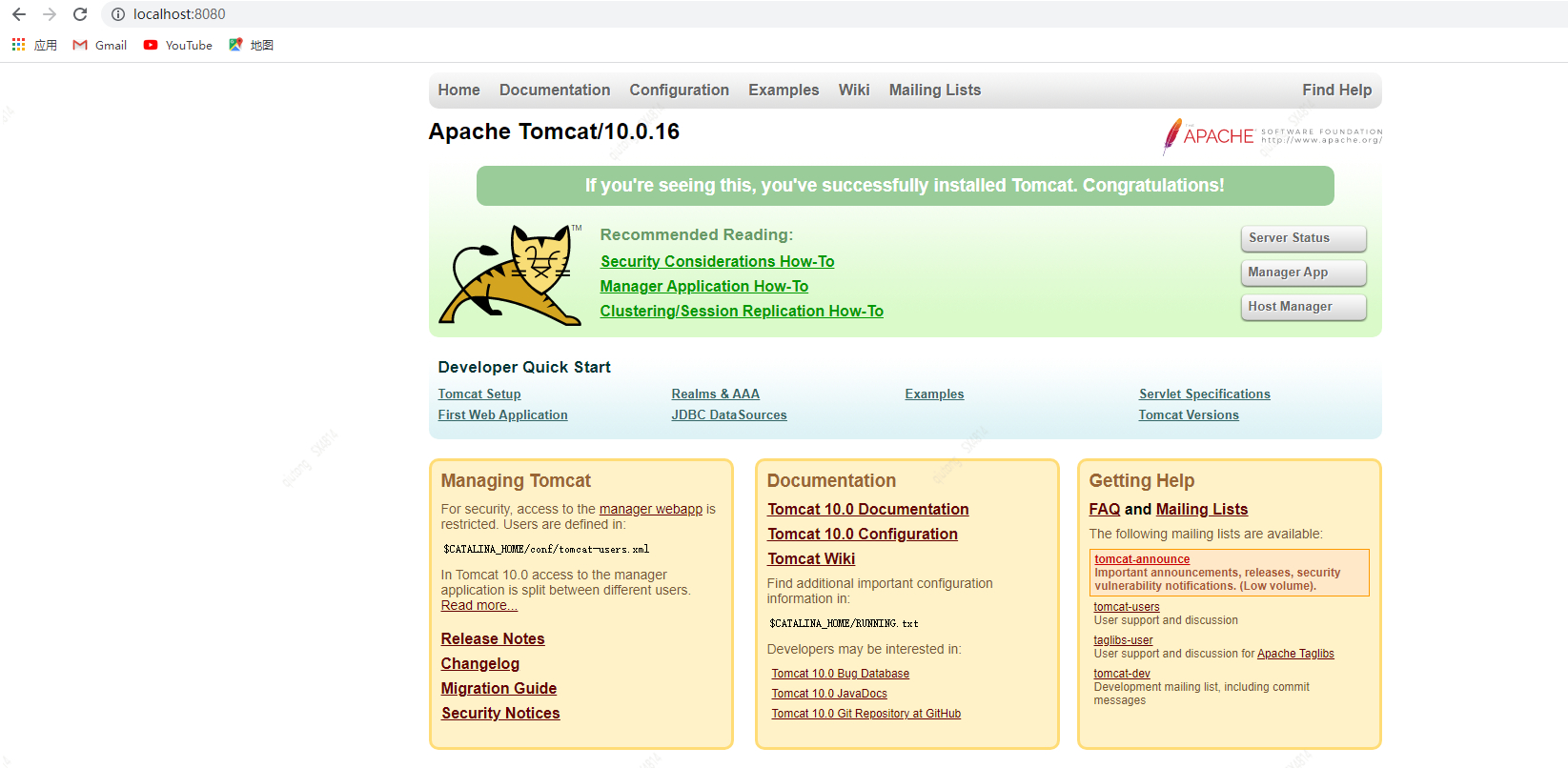This screenshot has height=768, width=1568.
Task: Open the JDBC DataSources link
Action: 729,414
